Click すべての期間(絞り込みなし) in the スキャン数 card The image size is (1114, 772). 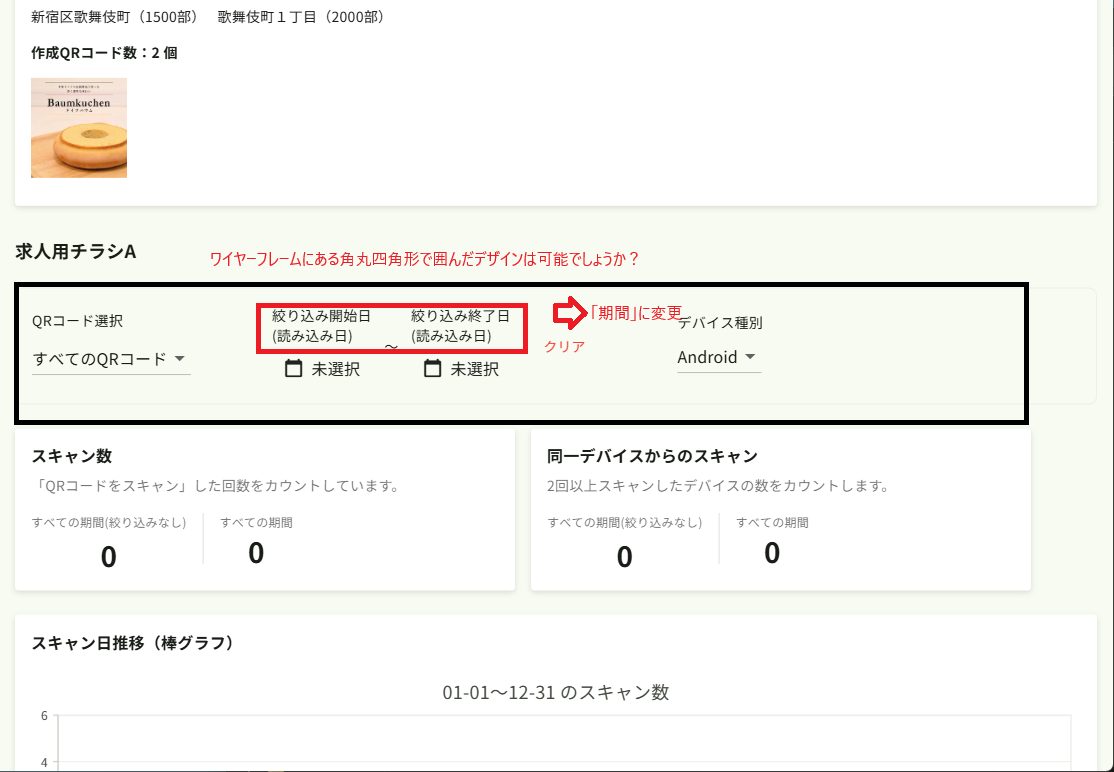coord(109,523)
